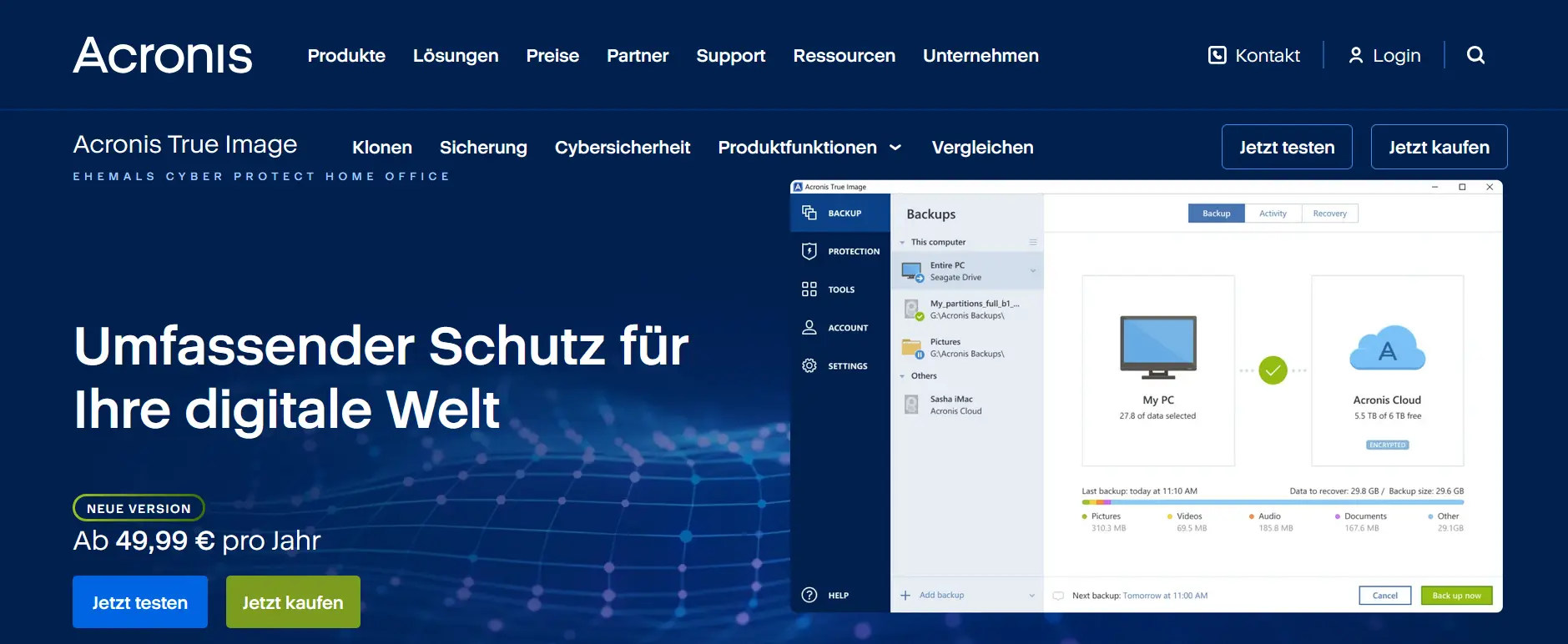Viewport: 1568px width, 644px height.
Task: Click the Login user icon
Action: tap(1356, 55)
